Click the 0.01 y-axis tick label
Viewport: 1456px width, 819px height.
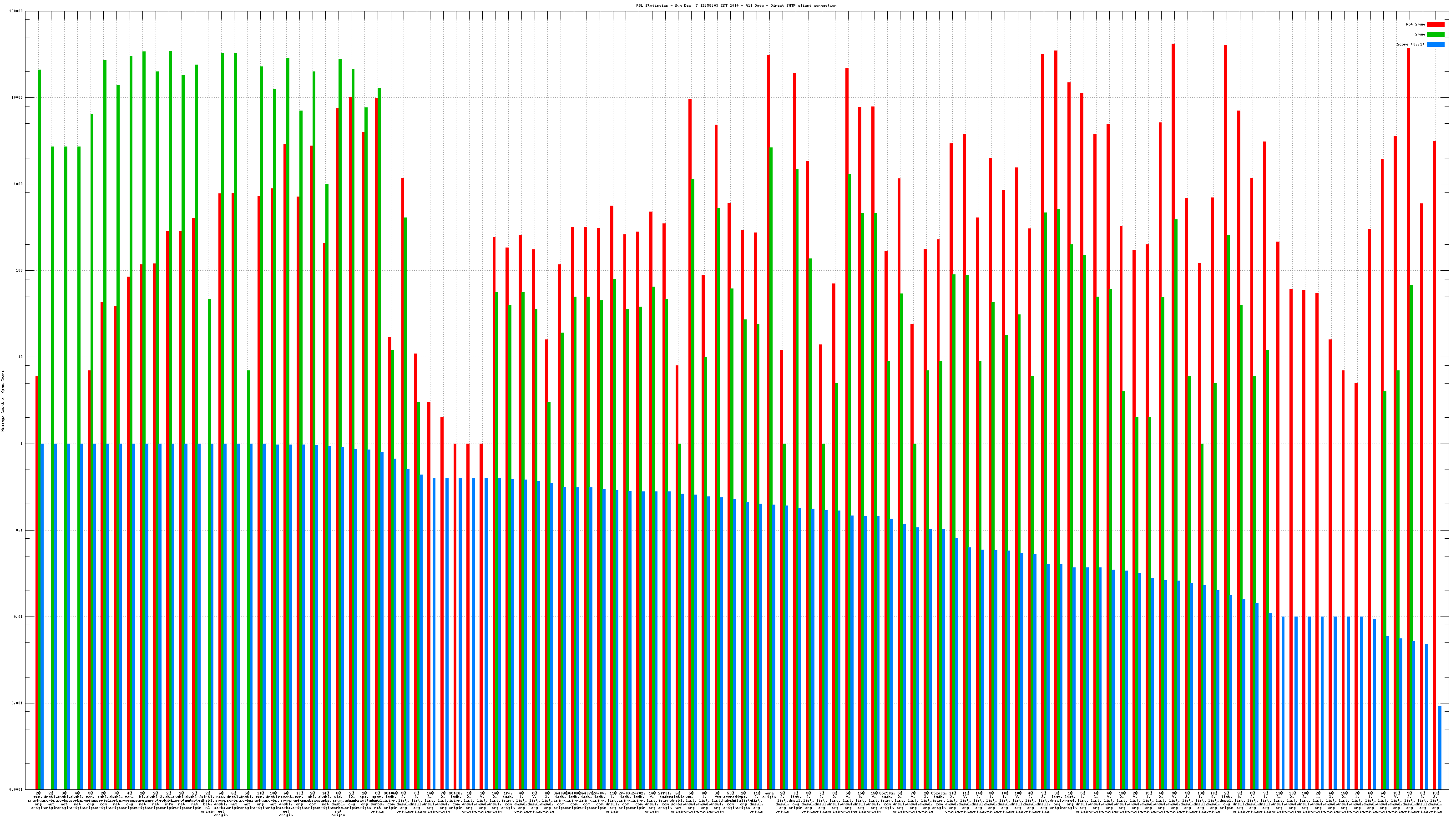pos(19,617)
